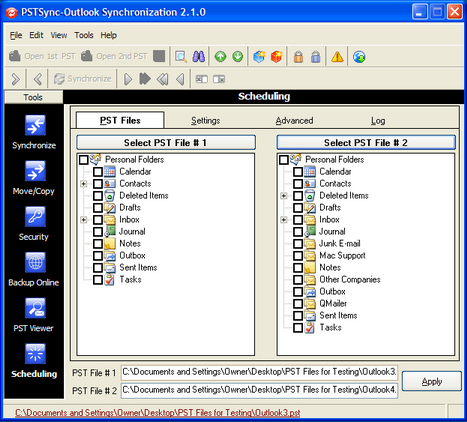
Task: Click the red box with star icon
Action: pyautogui.click(x=277, y=56)
